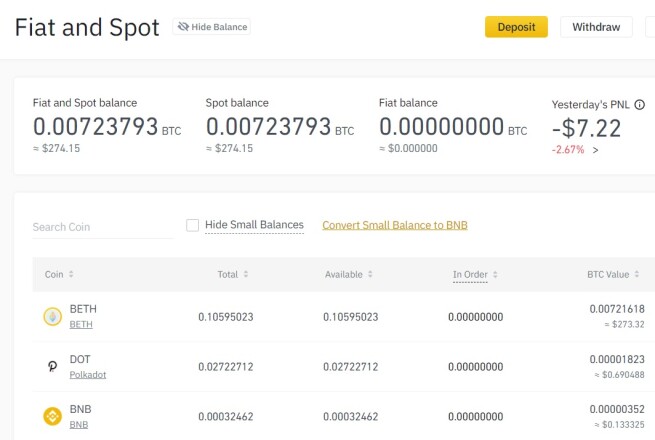Click the Hide Balance eye button
Screen dimensions: 655x440
pyautogui.click(x=212, y=27)
